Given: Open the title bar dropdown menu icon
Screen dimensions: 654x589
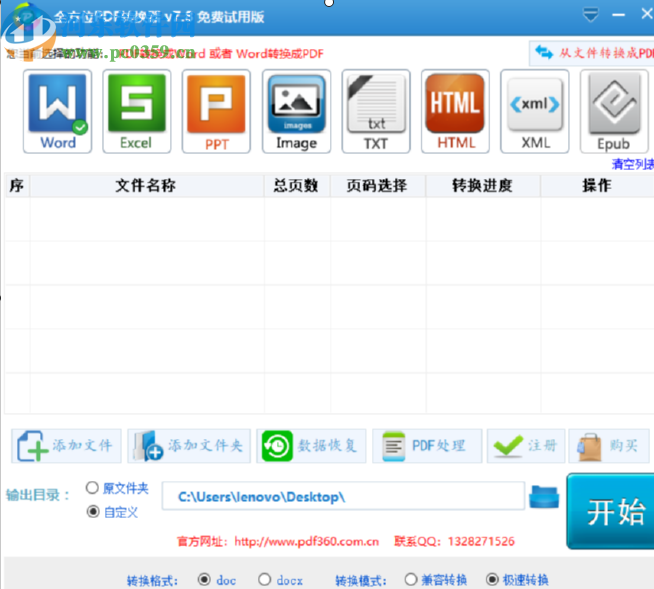Looking at the screenshot, I should tap(591, 15).
